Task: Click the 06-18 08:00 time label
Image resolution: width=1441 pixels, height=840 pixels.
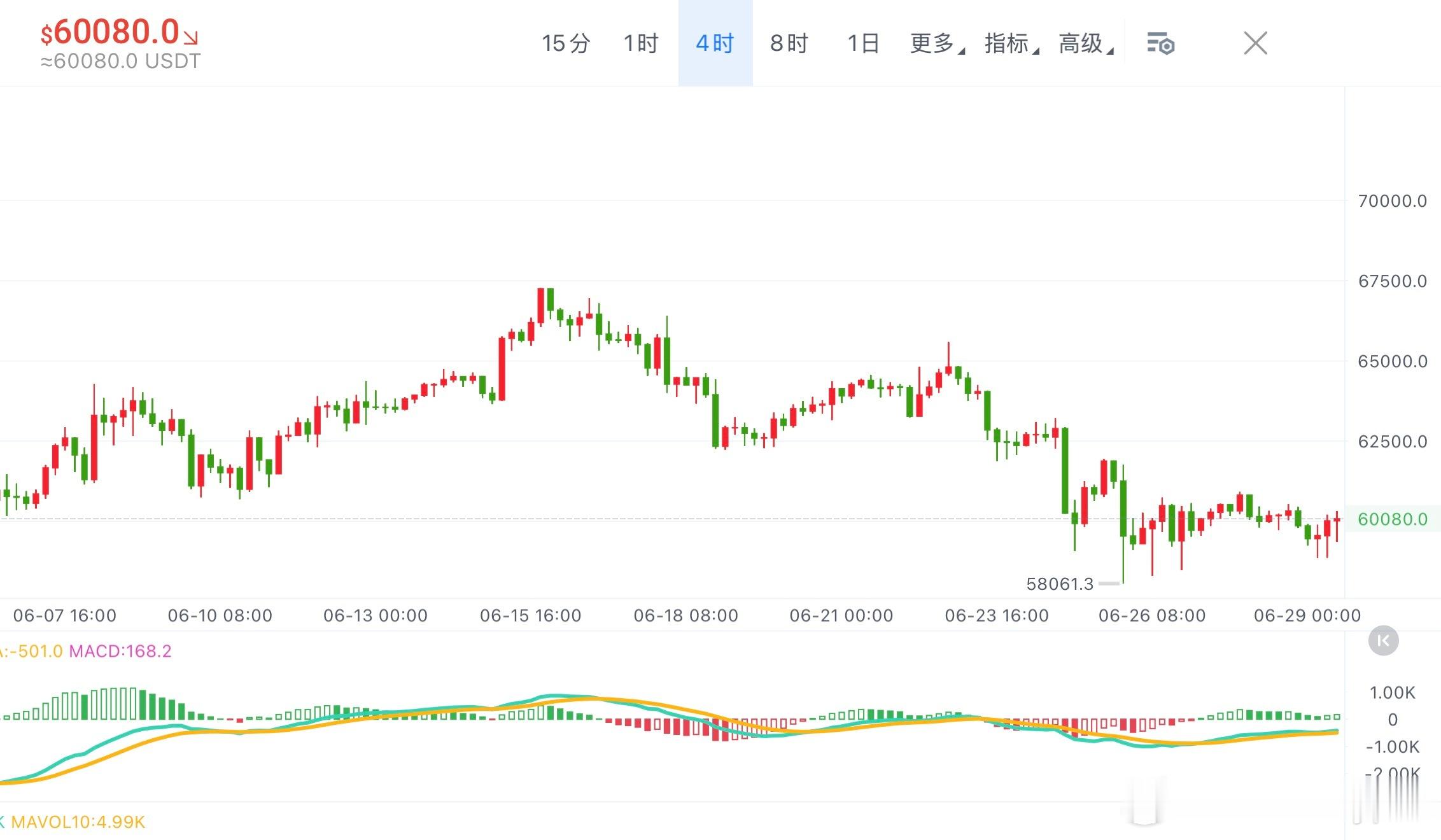Action: click(686, 615)
